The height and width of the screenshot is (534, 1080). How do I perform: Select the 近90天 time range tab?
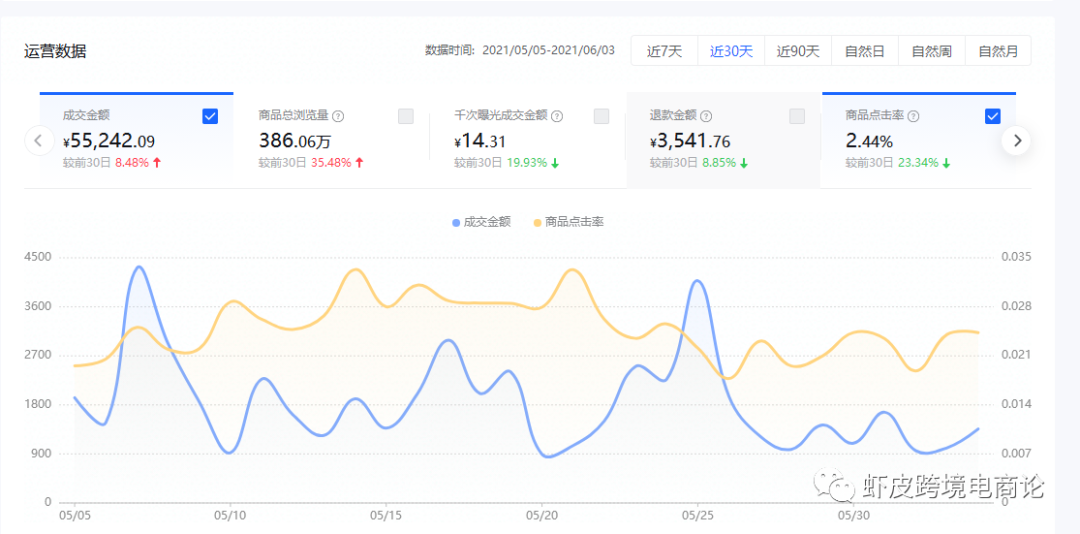pyautogui.click(x=798, y=51)
